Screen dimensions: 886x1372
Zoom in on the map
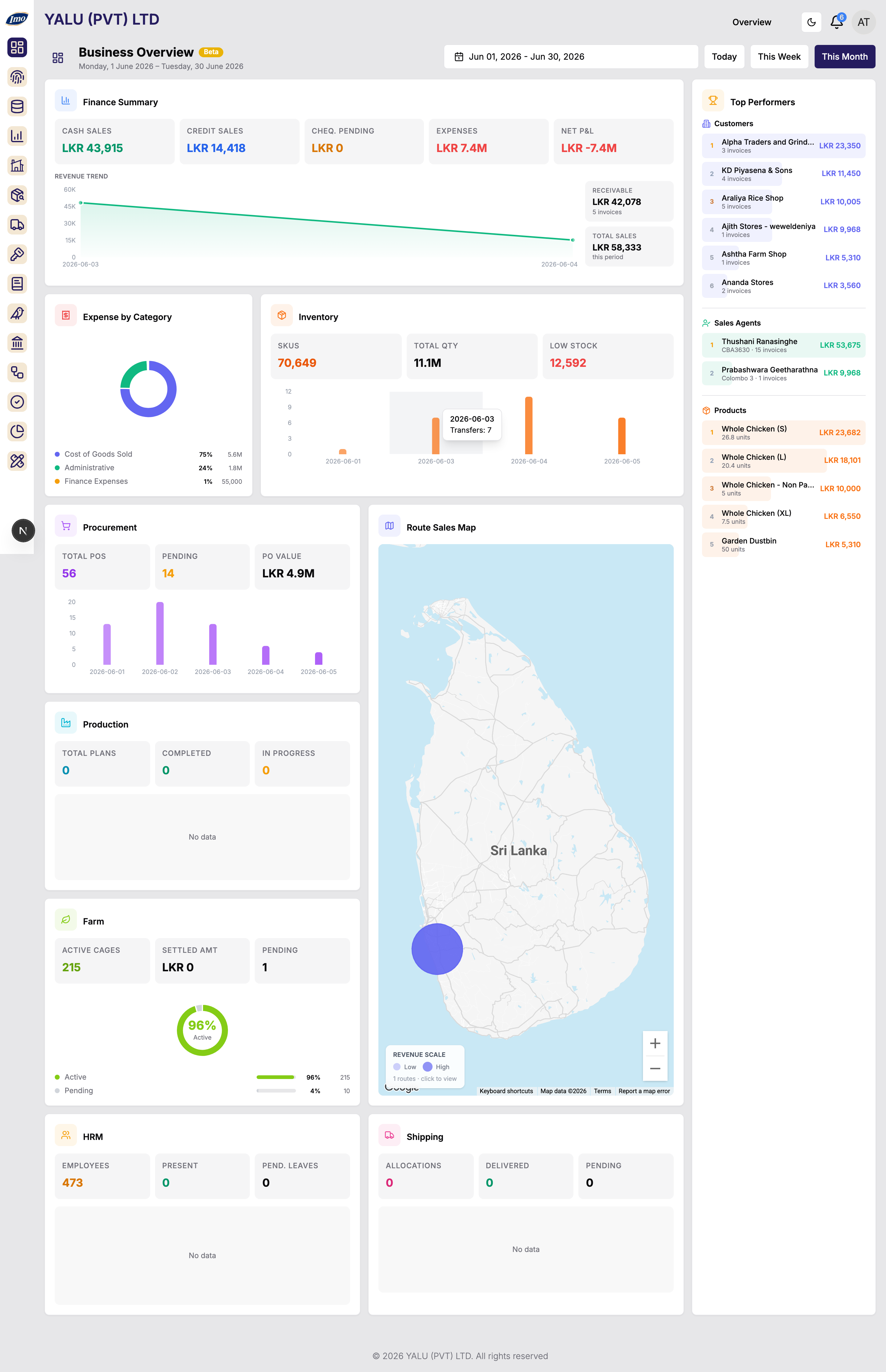[655, 1043]
